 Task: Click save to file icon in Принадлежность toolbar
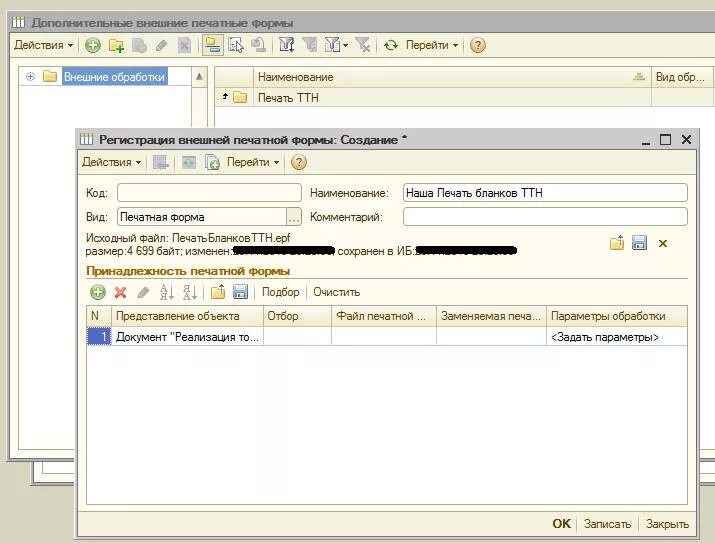(240, 292)
